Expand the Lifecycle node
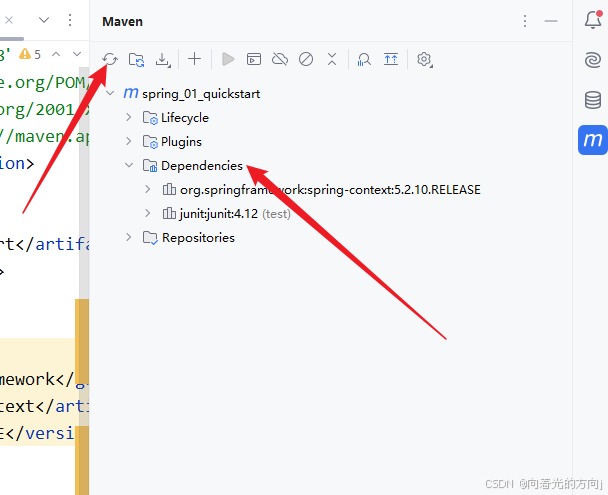This screenshot has width=608, height=495. click(129, 117)
